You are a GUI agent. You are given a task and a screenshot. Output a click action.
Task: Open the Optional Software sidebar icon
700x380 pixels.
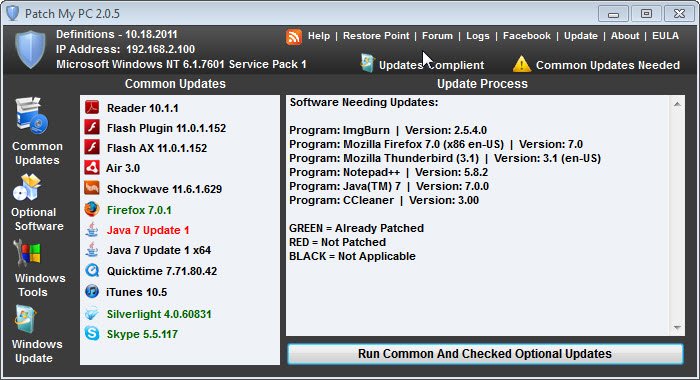click(27, 187)
